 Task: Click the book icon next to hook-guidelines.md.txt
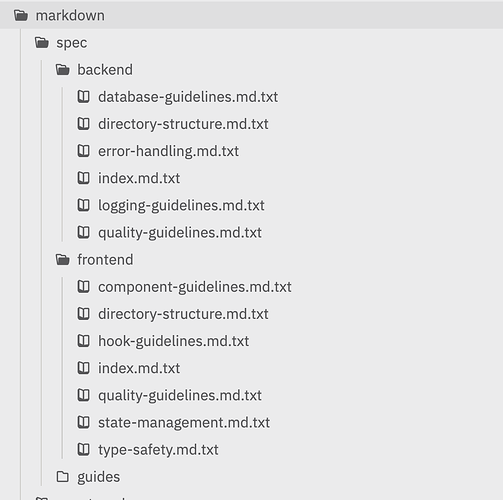(x=83, y=341)
